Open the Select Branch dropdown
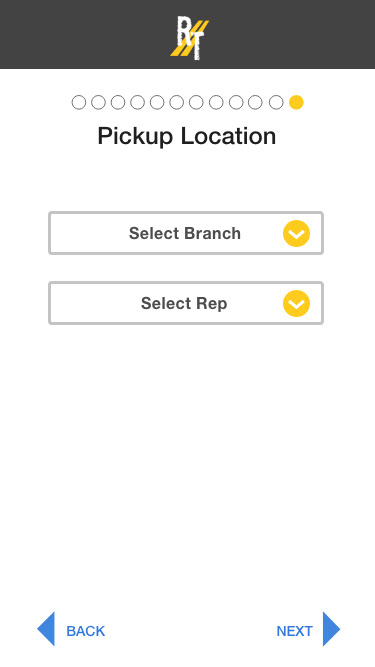 [x=186, y=233]
